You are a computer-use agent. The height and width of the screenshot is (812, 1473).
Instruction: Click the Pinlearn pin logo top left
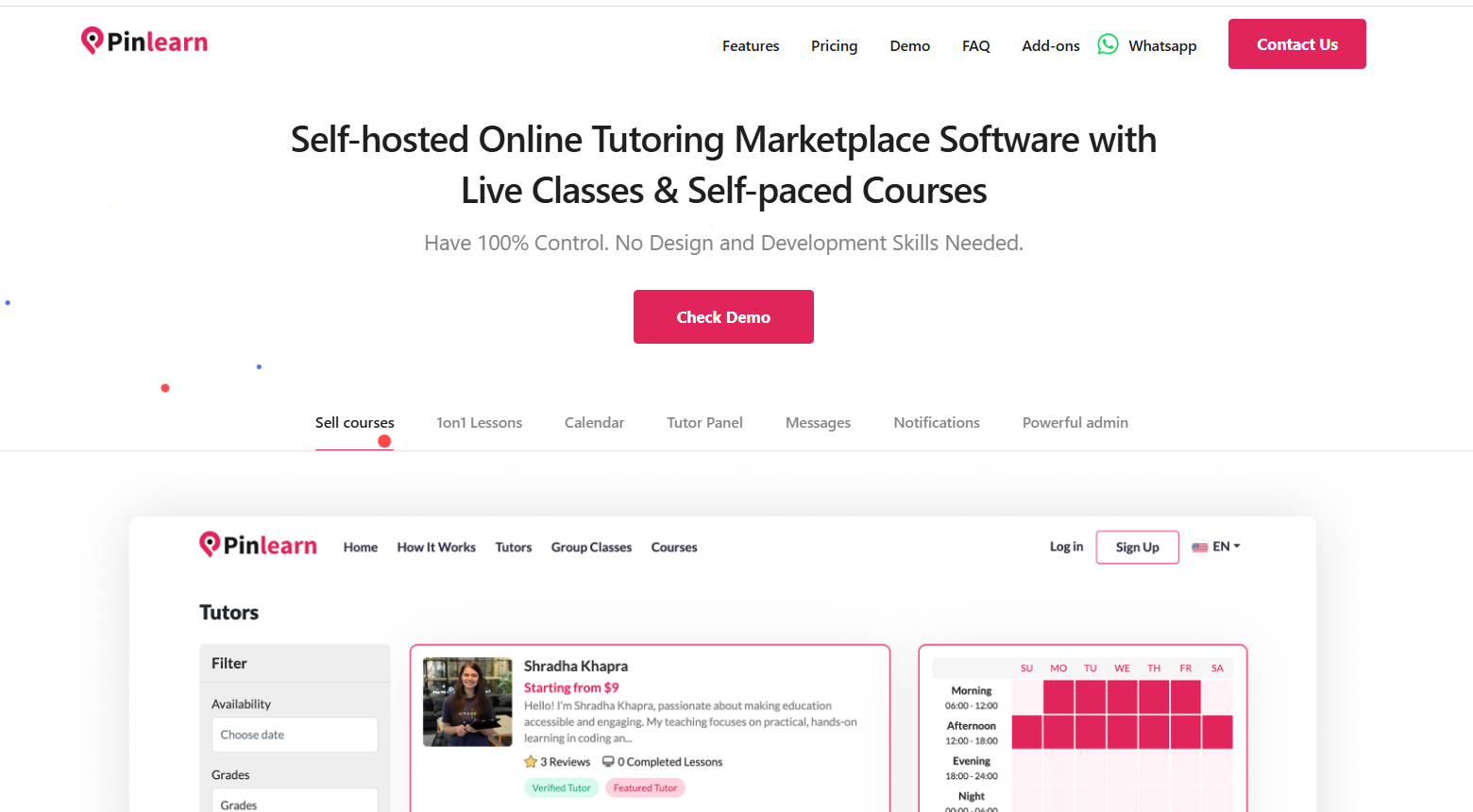92,41
